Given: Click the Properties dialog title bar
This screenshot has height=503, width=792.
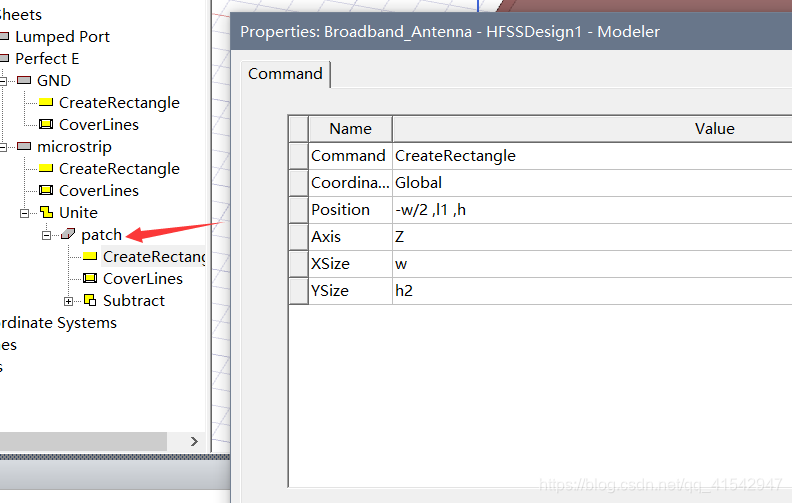Looking at the screenshot, I should point(511,31).
